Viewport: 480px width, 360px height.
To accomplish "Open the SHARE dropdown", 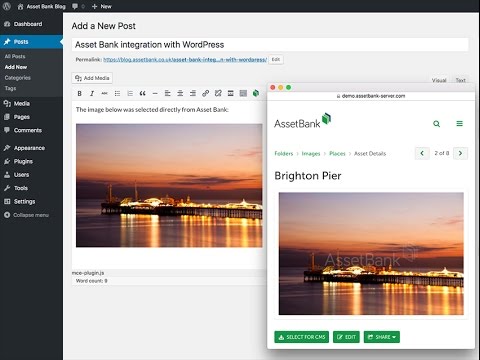I will (382, 337).
